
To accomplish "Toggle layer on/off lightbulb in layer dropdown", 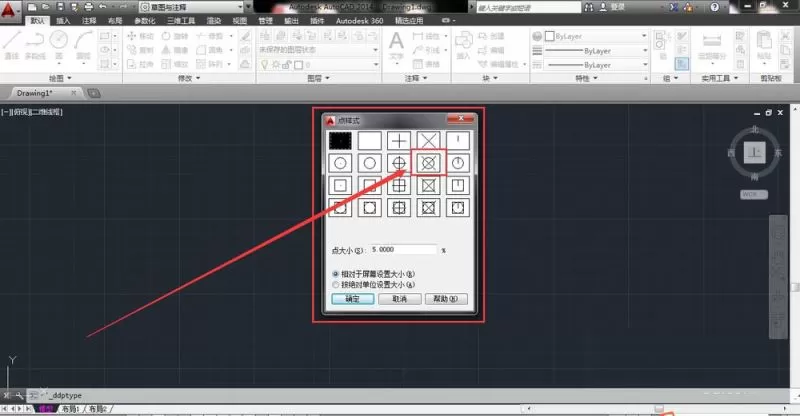I will coord(264,65).
